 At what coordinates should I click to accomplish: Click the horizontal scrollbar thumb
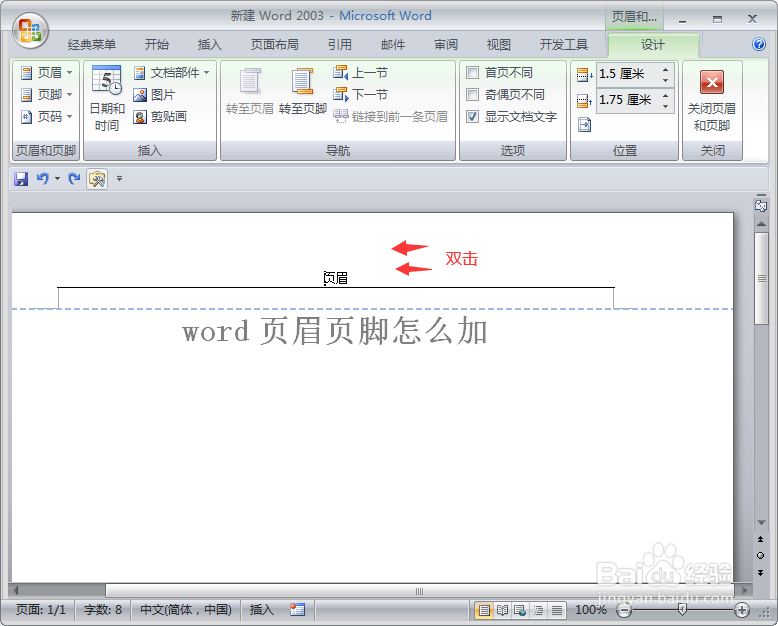419,591
